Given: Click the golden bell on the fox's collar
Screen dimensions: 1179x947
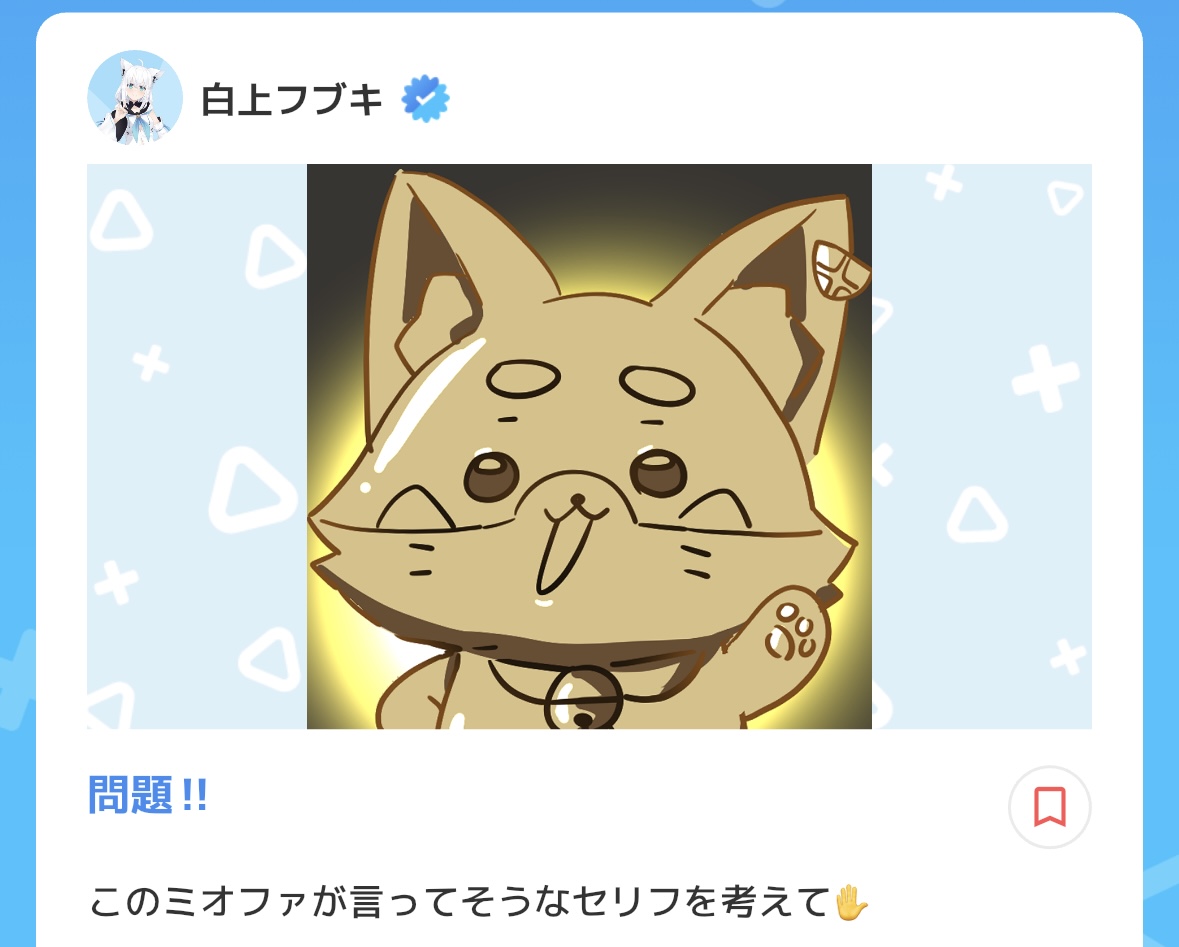Looking at the screenshot, I should click(580, 700).
